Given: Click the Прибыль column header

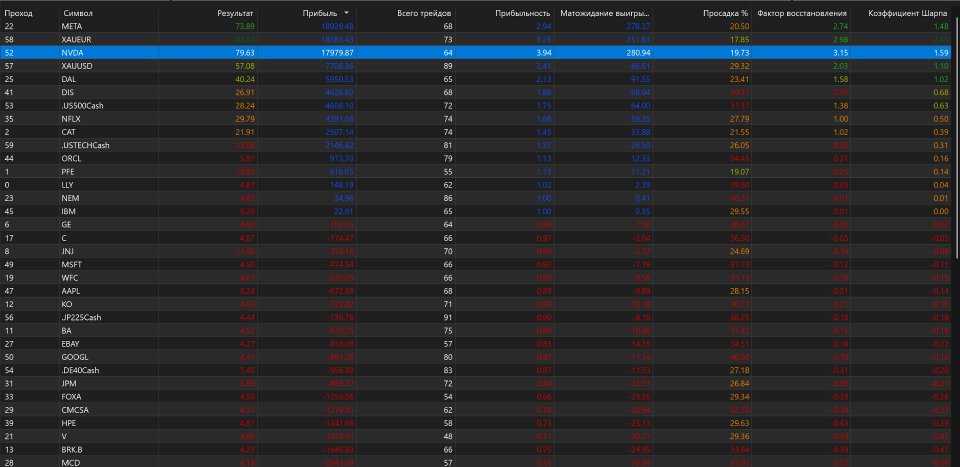Looking at the screenshot, I should [320, 13].
